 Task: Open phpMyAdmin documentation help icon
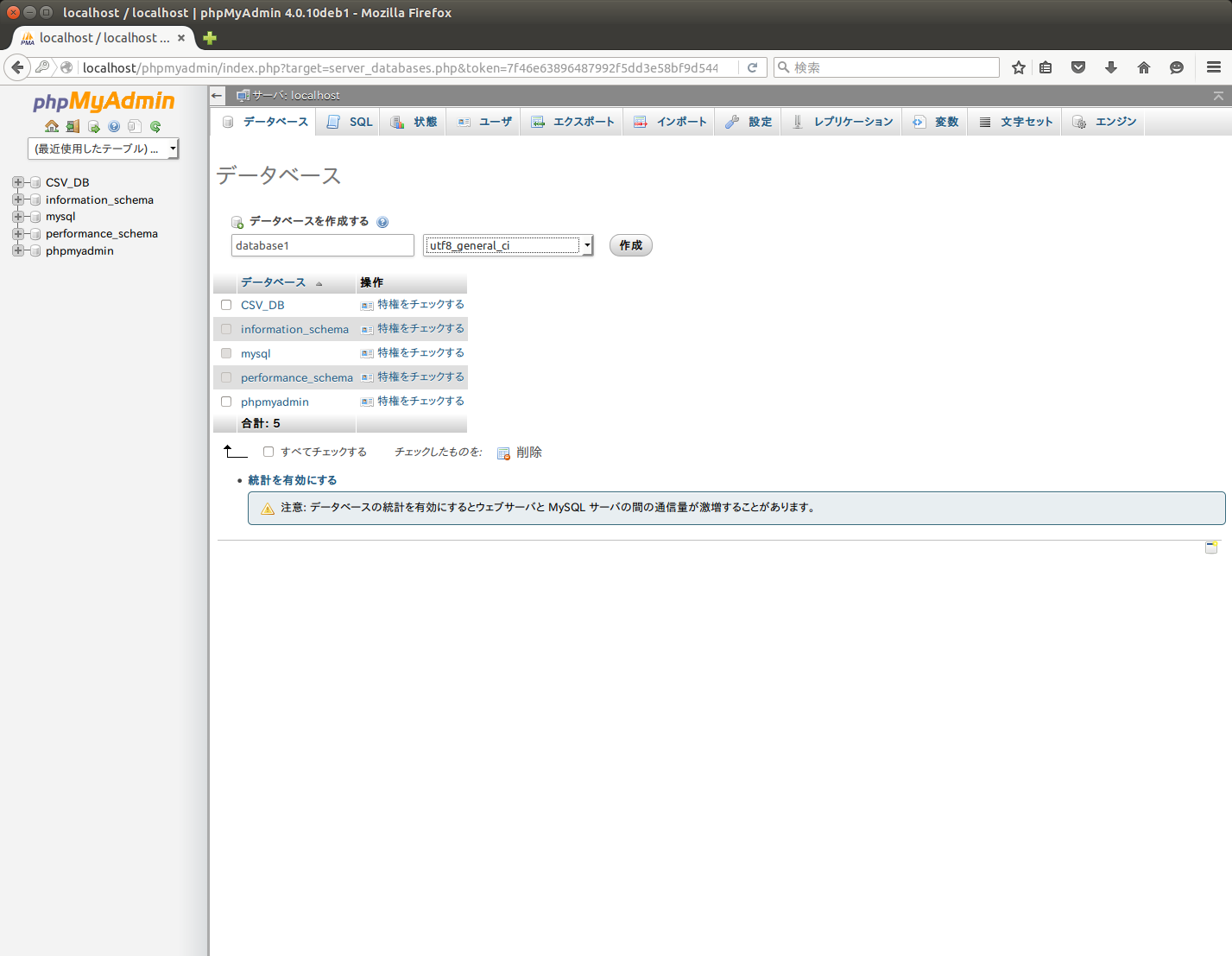pos(114,126)
